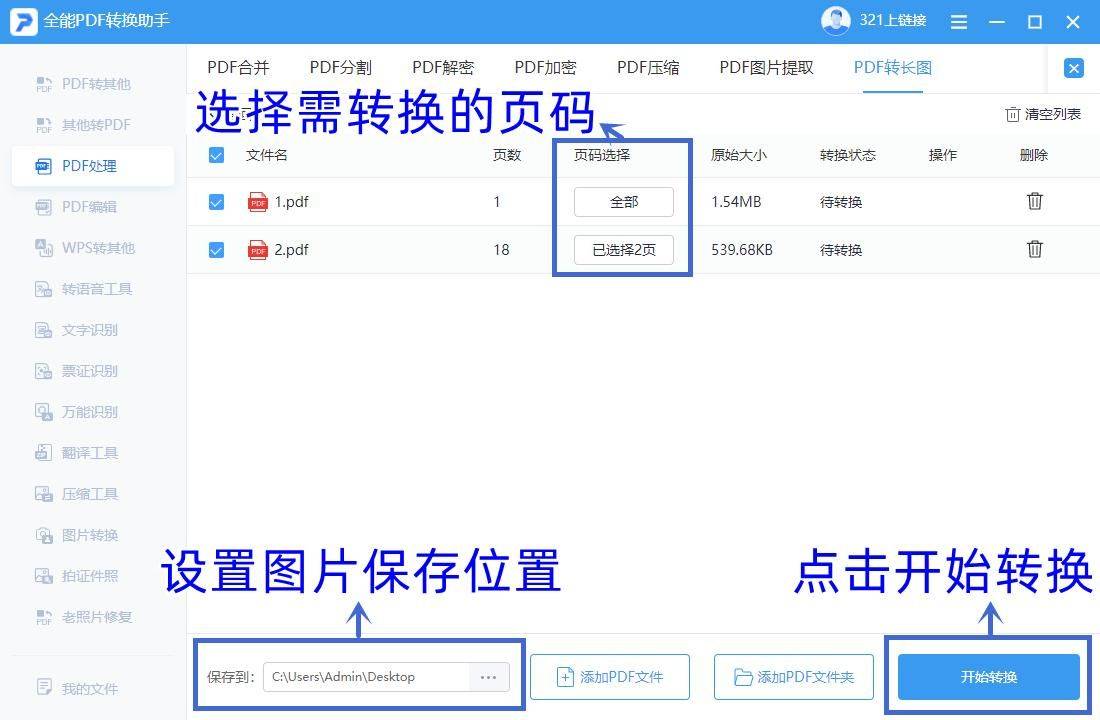
Task: Select the PDF转长图 tab
Action: click(892, 67)
